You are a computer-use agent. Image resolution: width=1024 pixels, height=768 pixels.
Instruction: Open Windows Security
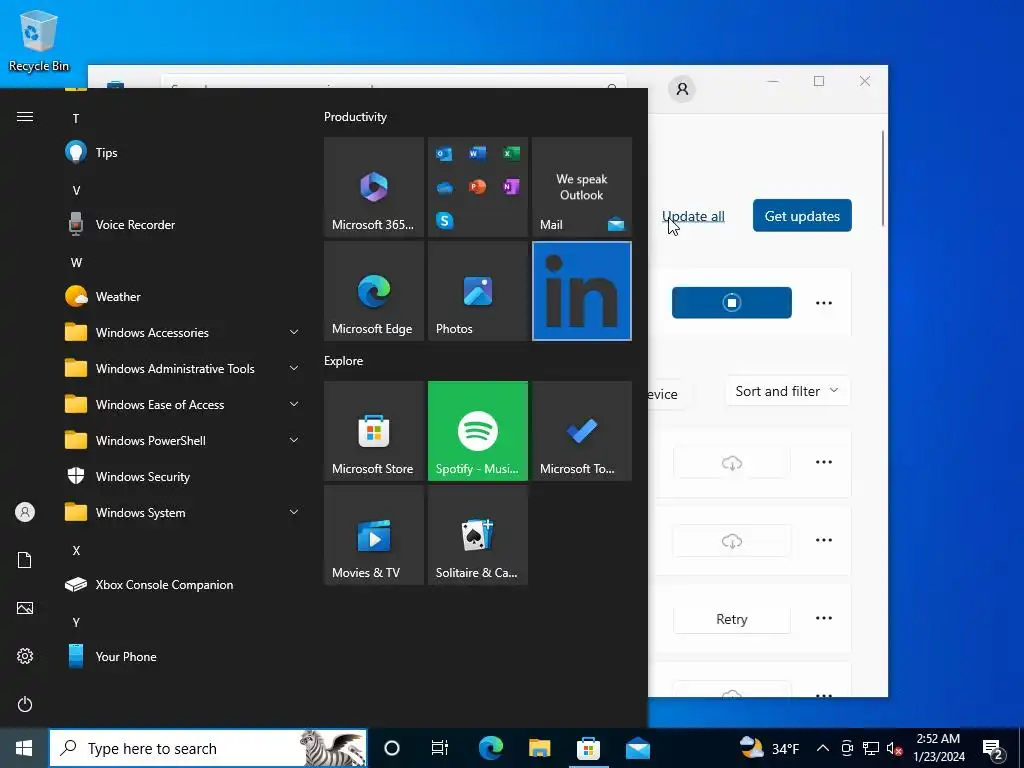coord(183,477)
